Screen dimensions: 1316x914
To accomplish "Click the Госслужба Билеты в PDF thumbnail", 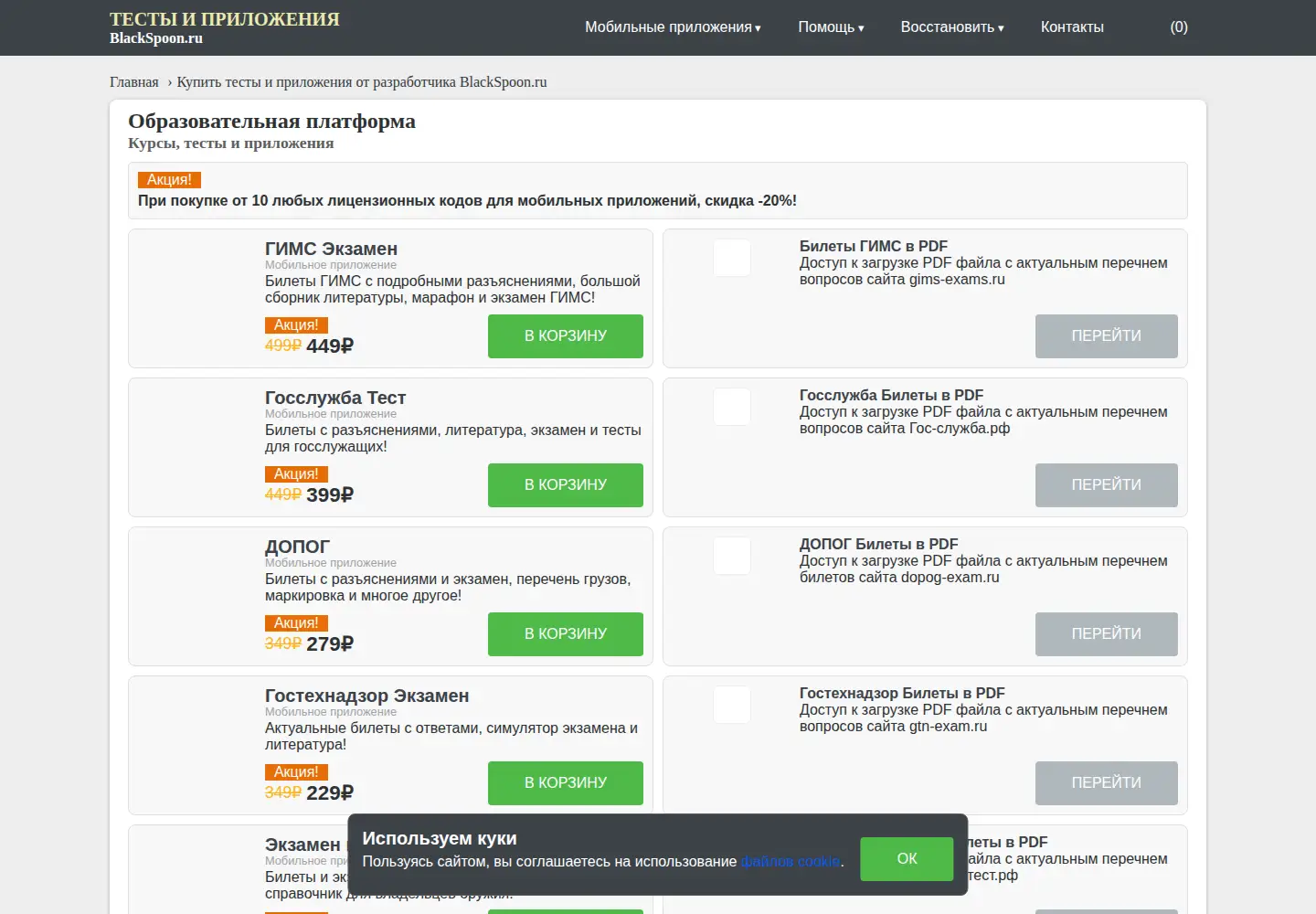I will click(732, 407).
